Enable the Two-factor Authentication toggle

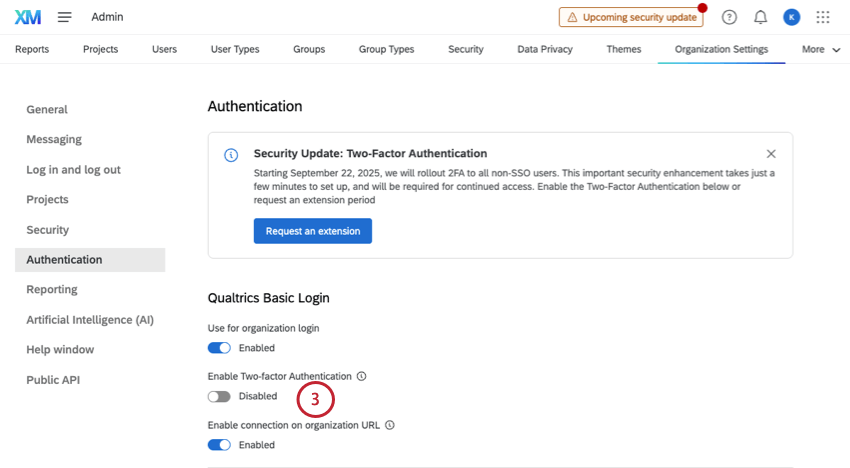click(219, 396)
